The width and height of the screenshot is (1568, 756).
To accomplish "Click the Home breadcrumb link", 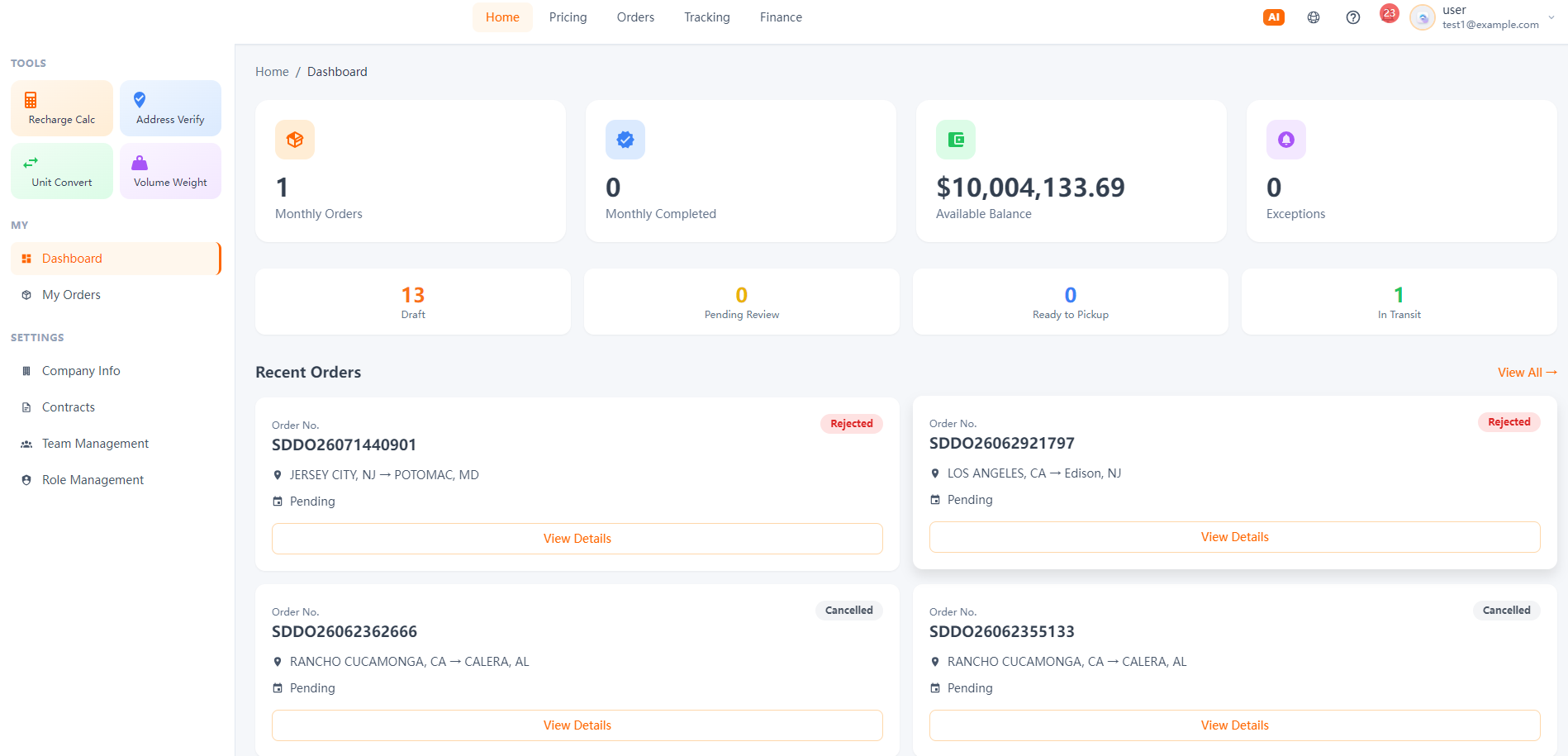I will [x=272, y=72].
